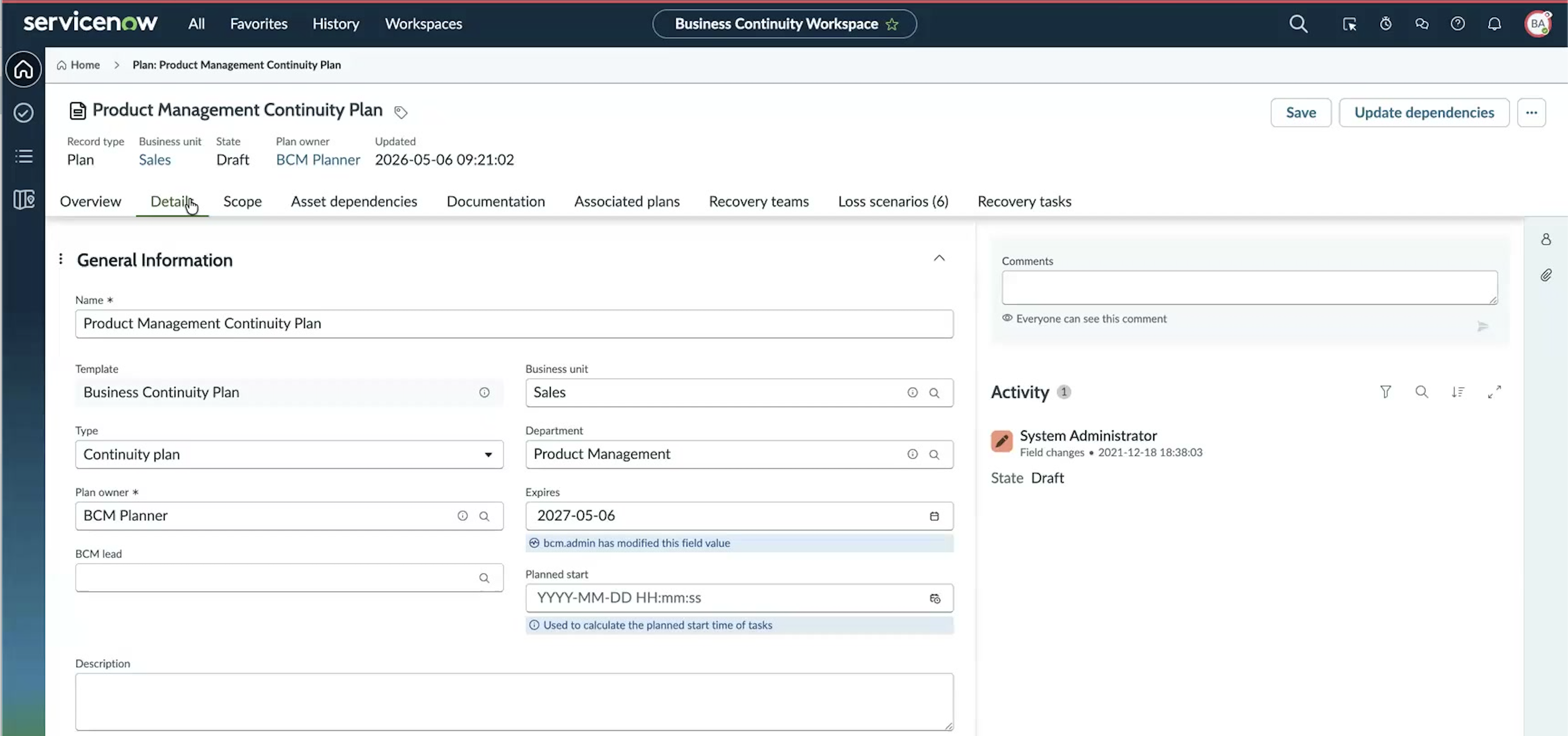Open the attachments paperclip icon

coord(1545,275)
